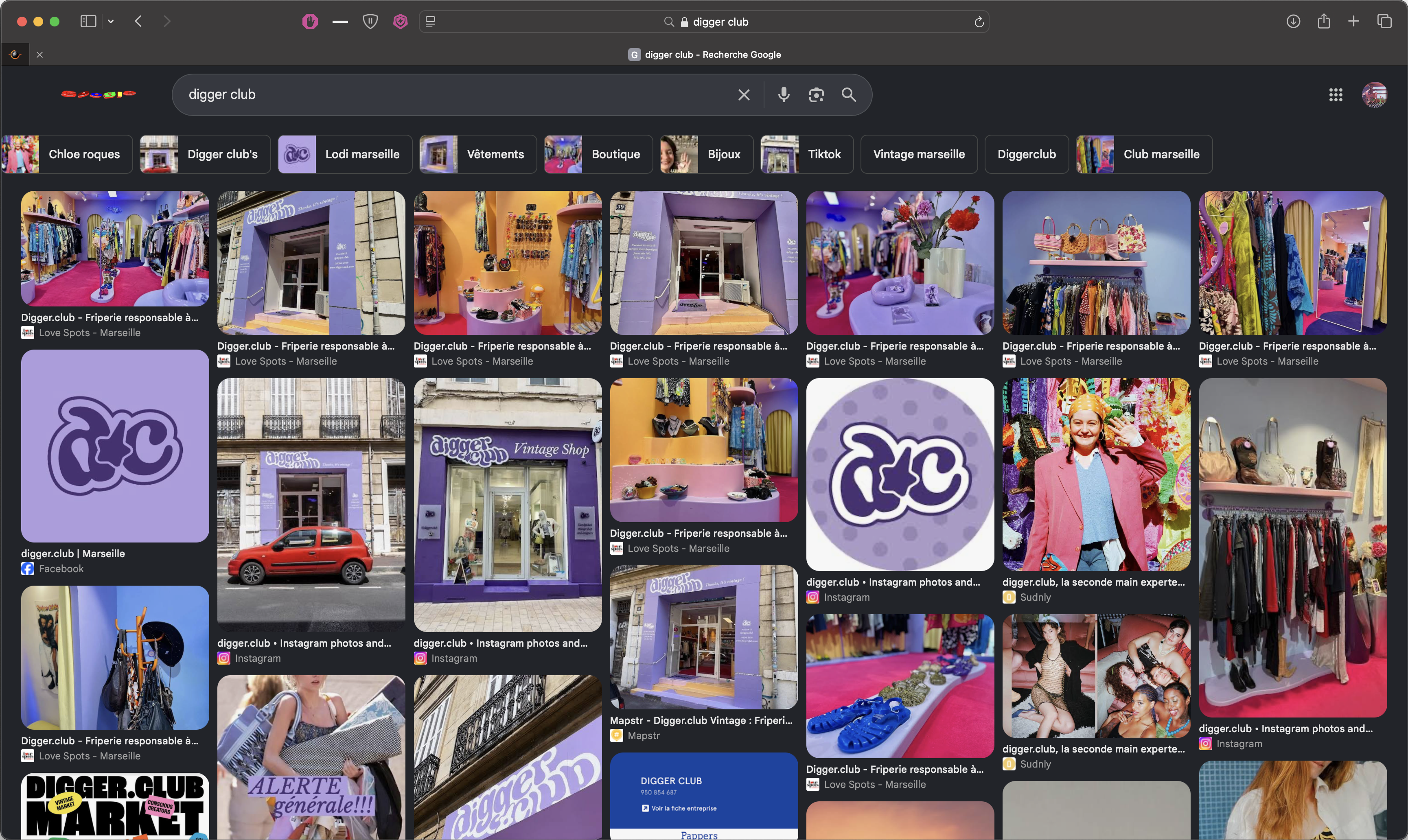
Task: Select the Tiktok suggestion chip
Action: click(x=807, y=154)
